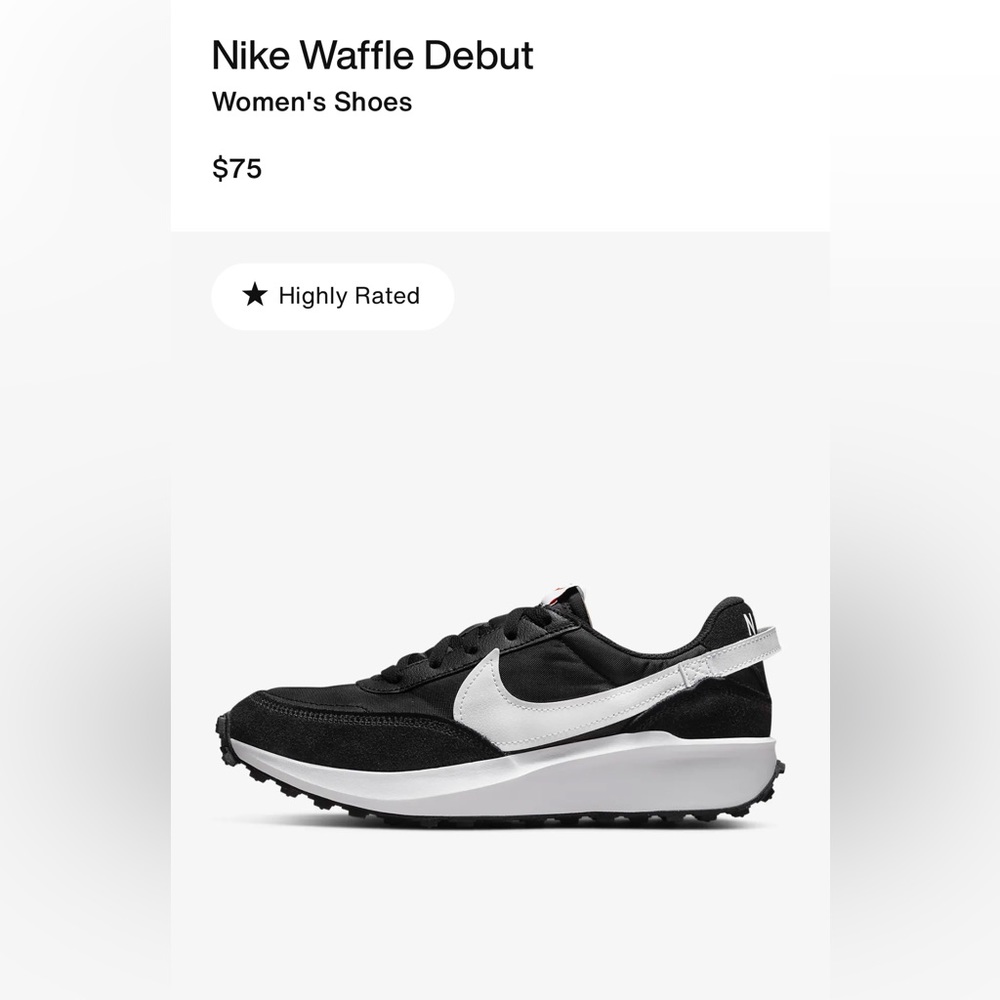Image resolution: width=1000 pixels, height=1000 pixels.
Task: Click the white info panel above the product image
Action: [x=600, y=120]
